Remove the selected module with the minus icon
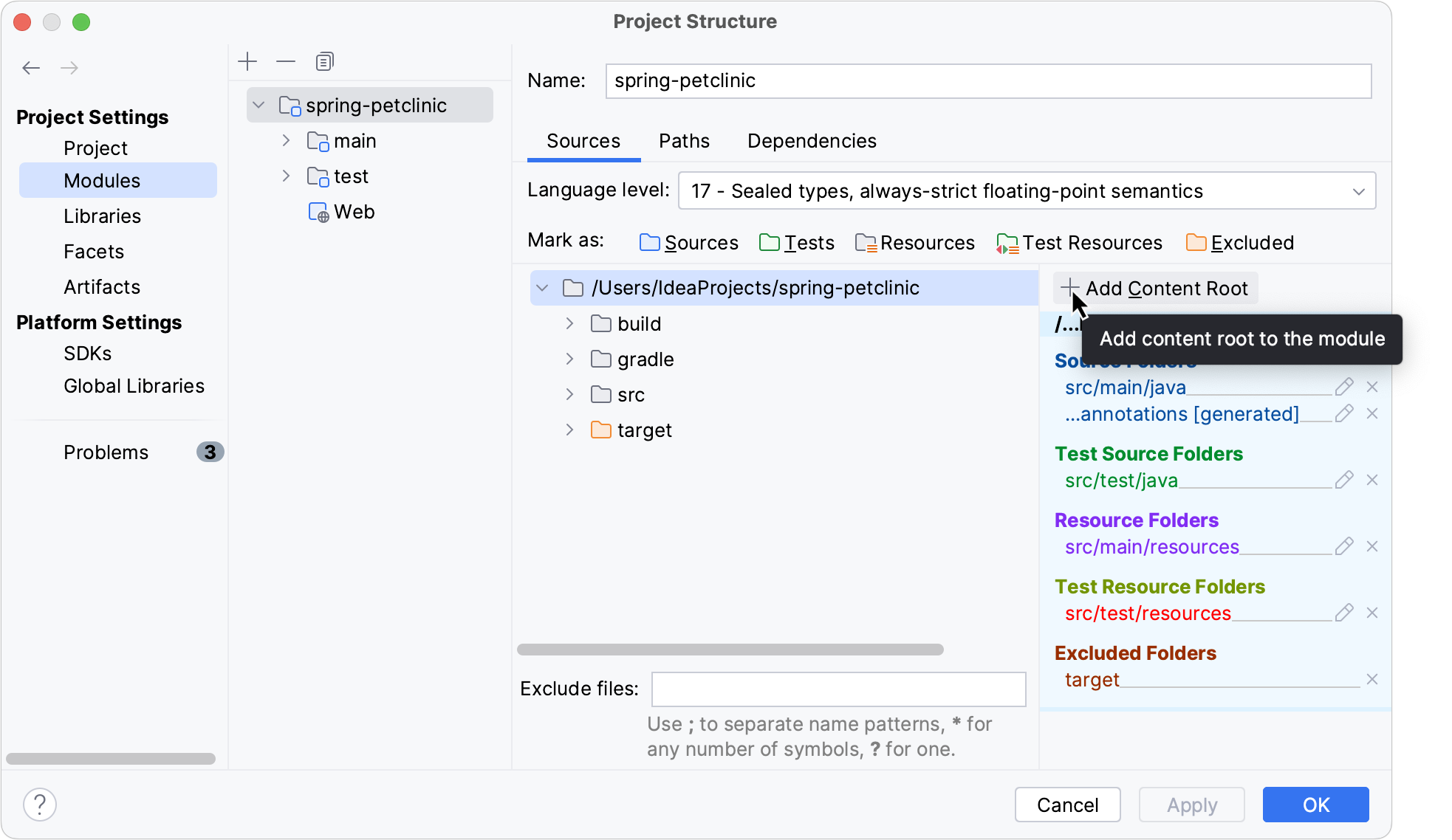This screenshot has width=1452, height=840. click(x=286, y=61)
